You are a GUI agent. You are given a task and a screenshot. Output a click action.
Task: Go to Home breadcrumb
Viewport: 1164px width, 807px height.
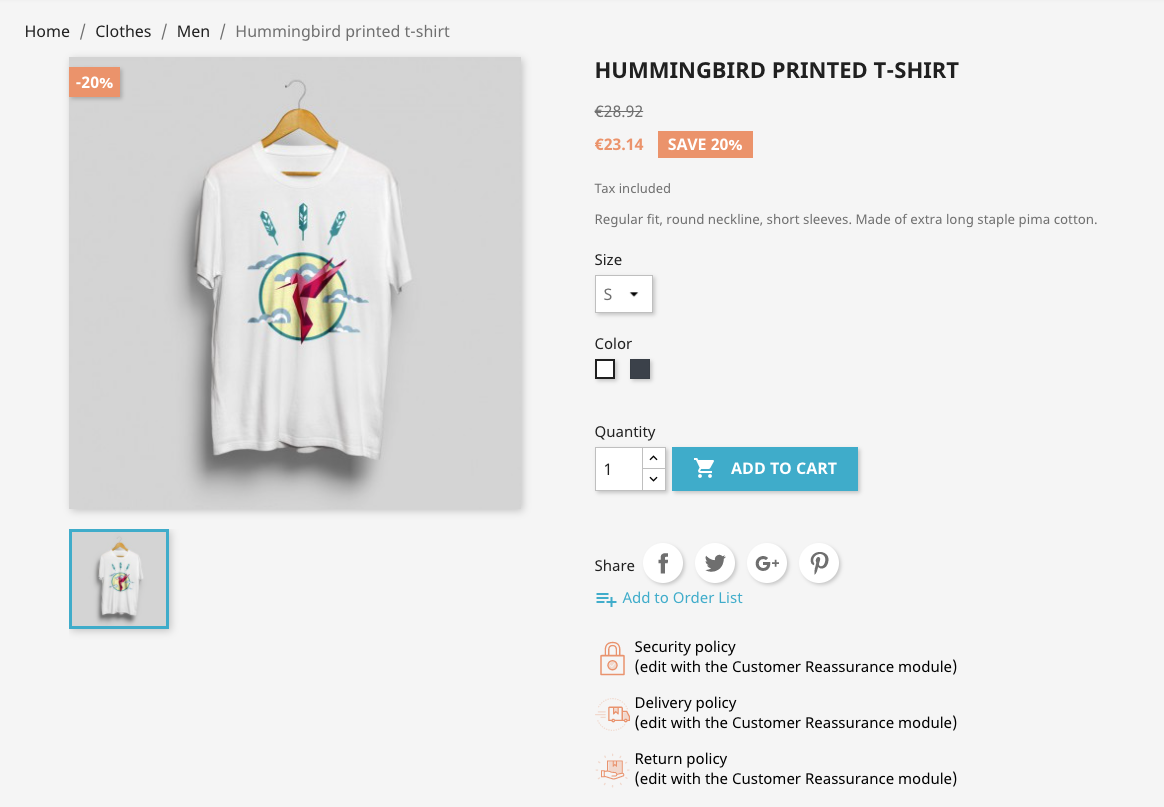tap(47, 31)
